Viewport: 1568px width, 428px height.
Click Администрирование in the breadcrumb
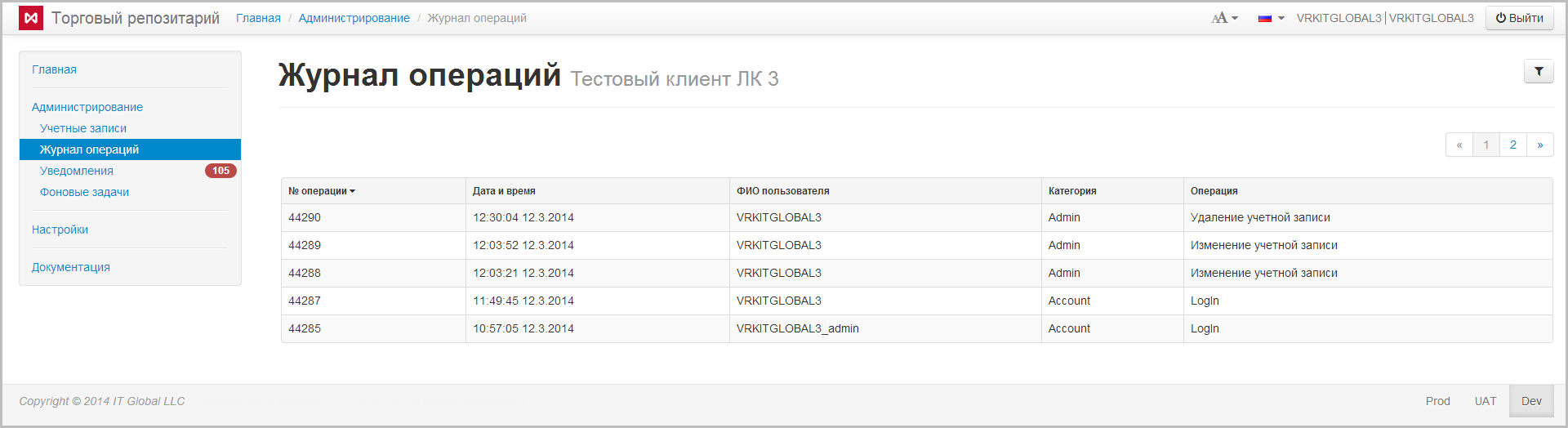(354, 18)
